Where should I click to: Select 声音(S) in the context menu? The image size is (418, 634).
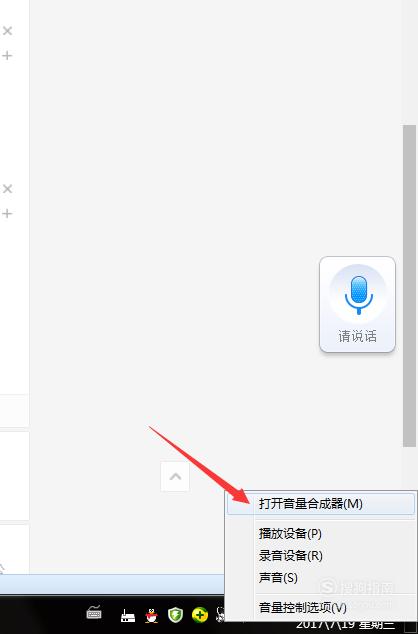(278, 577)
